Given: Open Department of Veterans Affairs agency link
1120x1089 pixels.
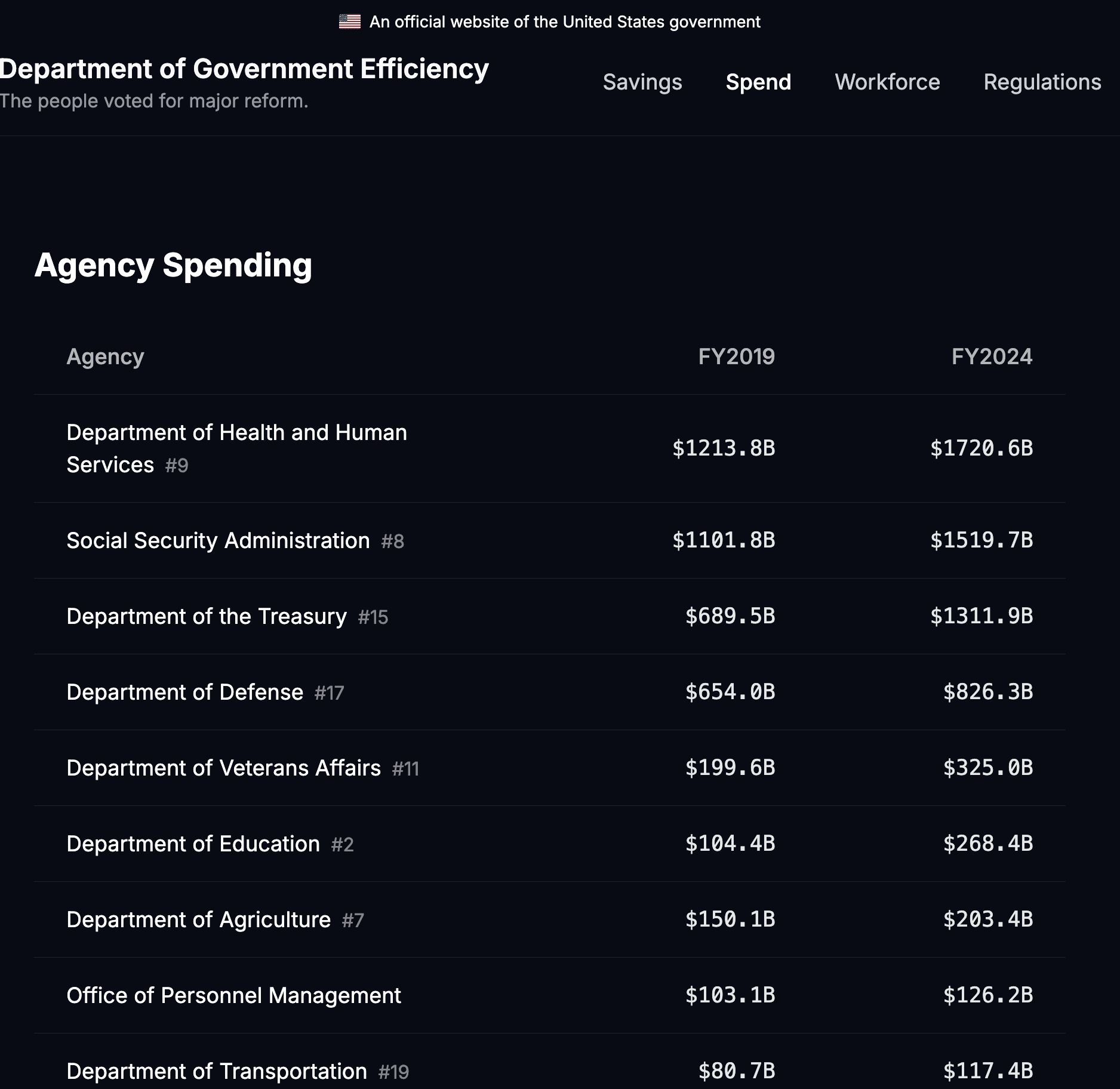Looking at the screenshot, I should click(223, 768).
